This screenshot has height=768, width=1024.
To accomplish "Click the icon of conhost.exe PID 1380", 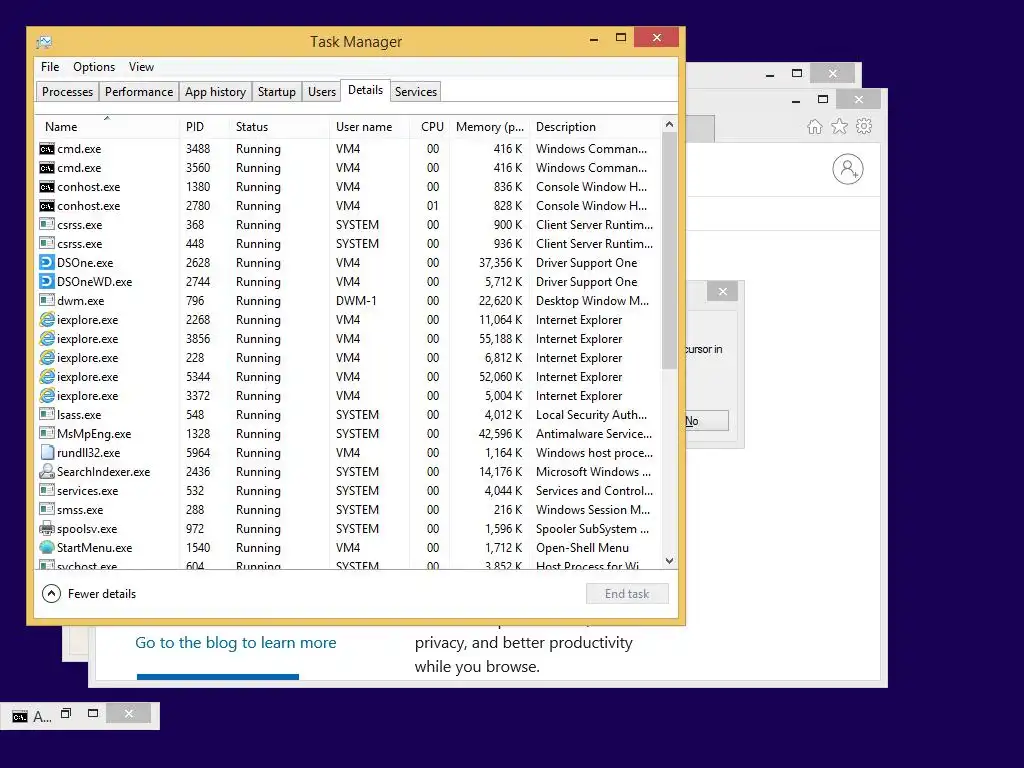I will pos(46,187).
